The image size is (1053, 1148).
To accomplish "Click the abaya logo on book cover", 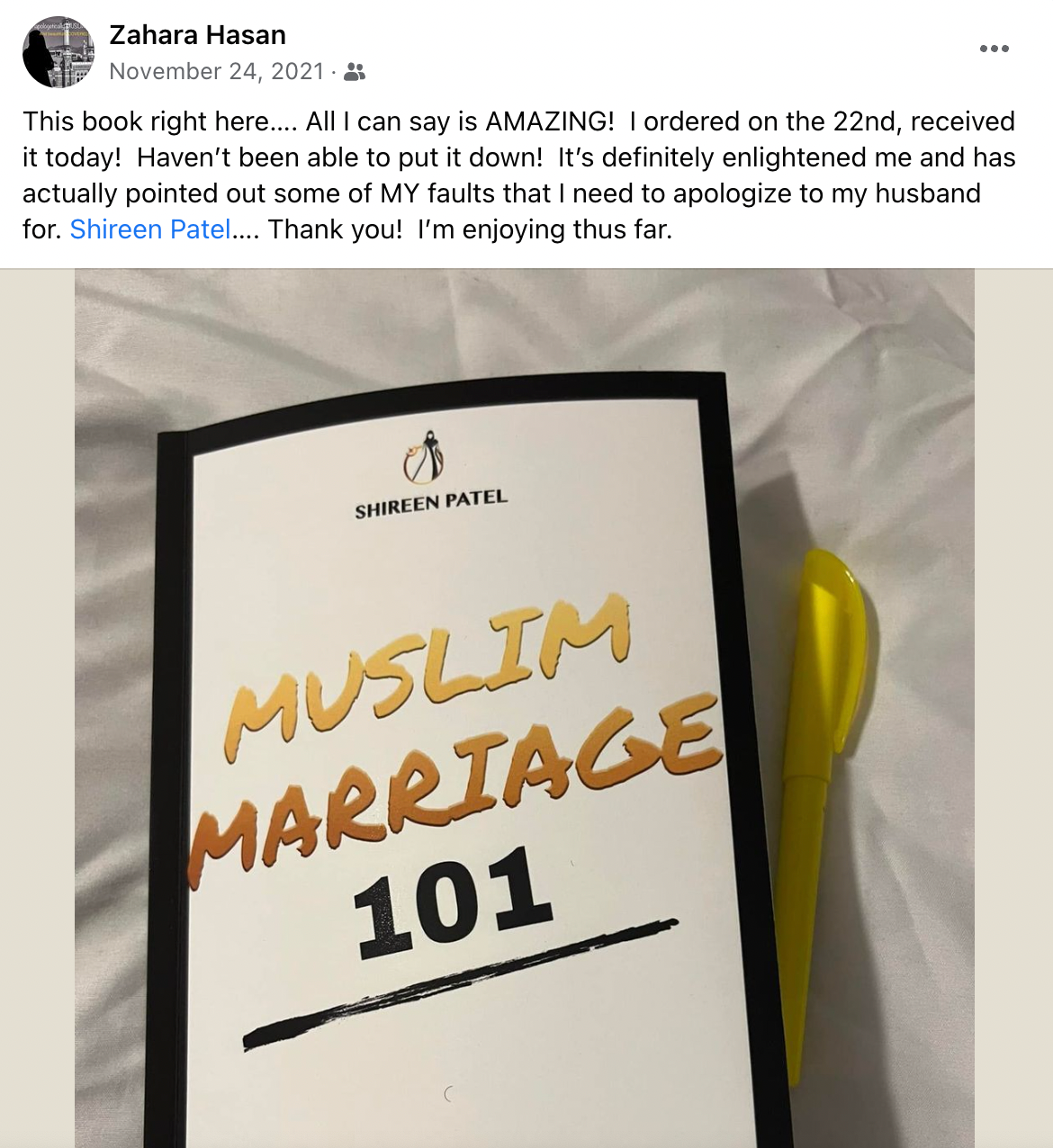I will (x=423, y=456).
